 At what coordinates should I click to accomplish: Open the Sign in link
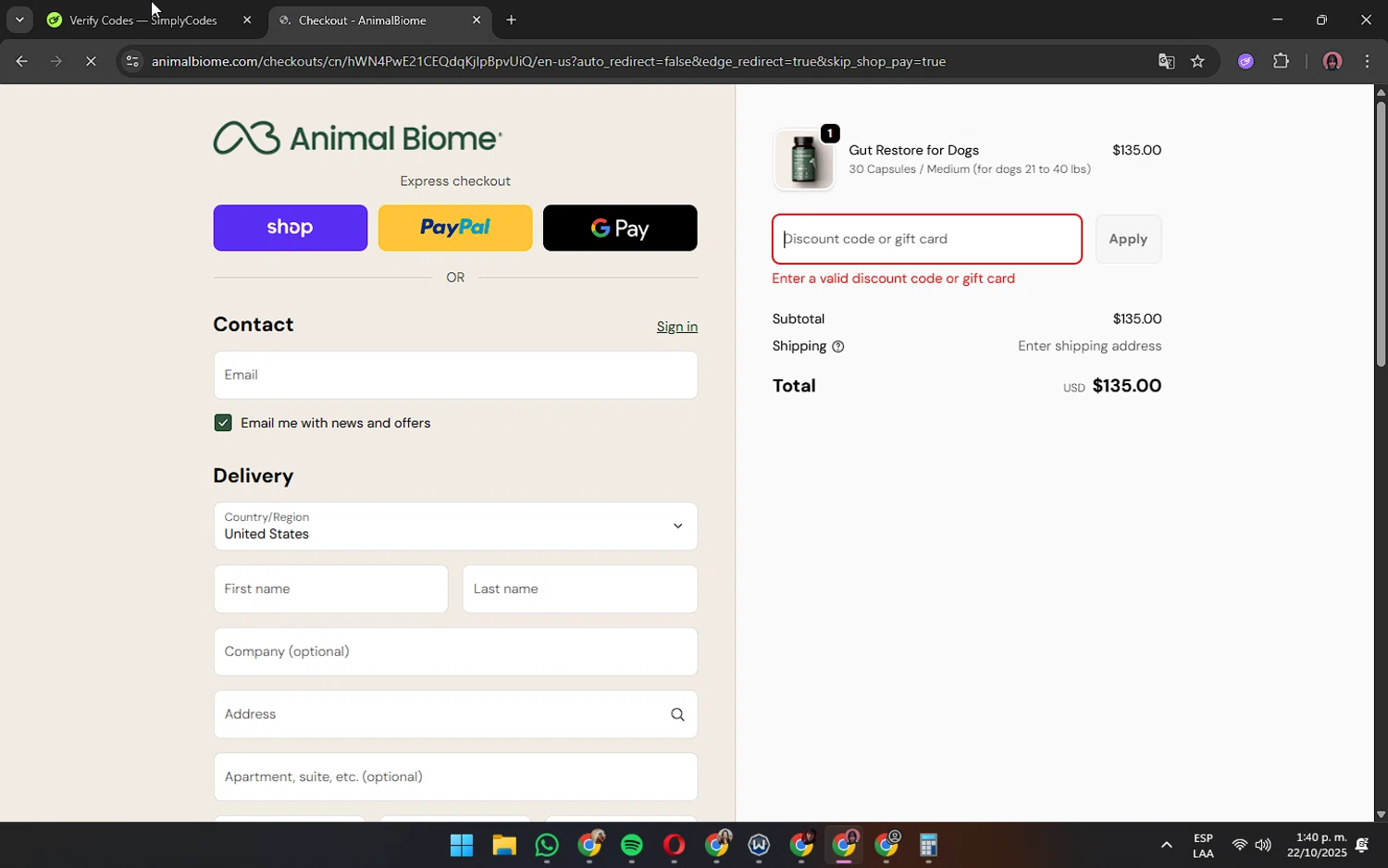tap(677, 327)
